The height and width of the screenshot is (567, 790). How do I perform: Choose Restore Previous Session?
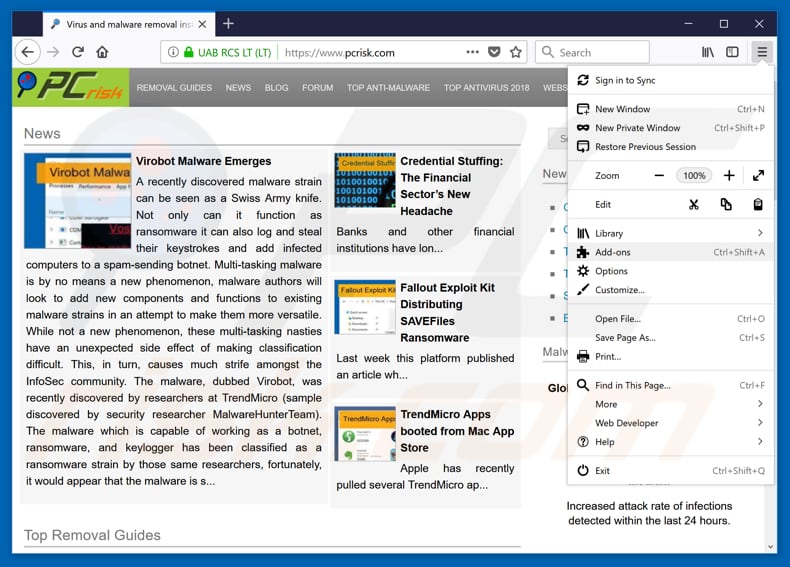[x=670, y=147]
